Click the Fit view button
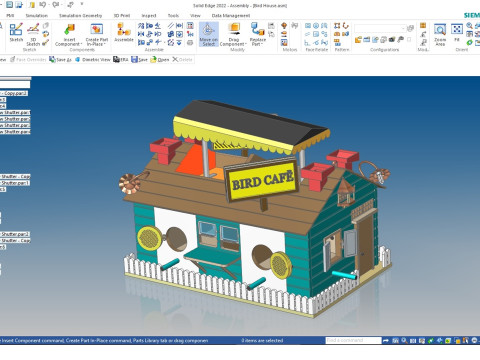Image resolution: width=480 pixels, height=360 pixels. pos(457,33)
